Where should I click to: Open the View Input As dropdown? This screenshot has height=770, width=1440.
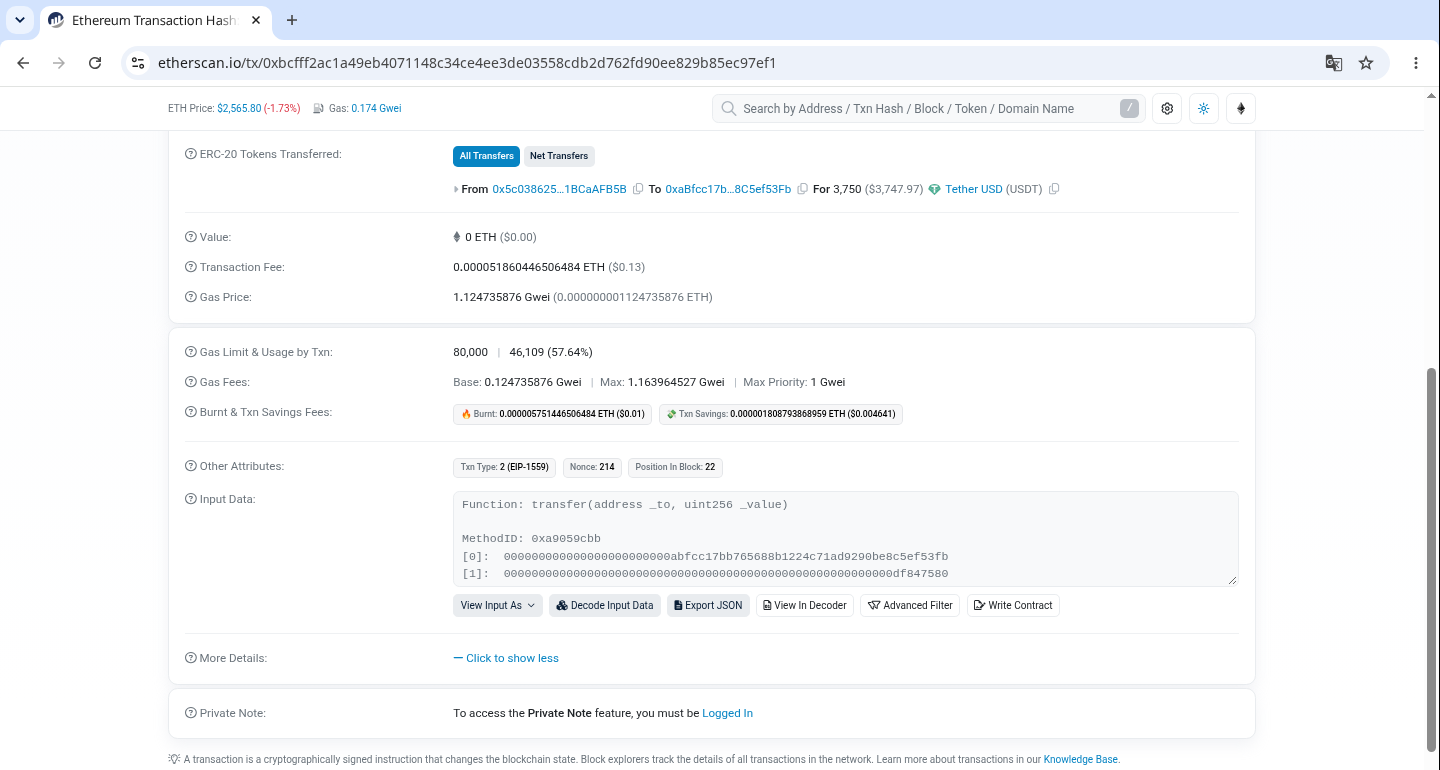(x=498, y=605)
